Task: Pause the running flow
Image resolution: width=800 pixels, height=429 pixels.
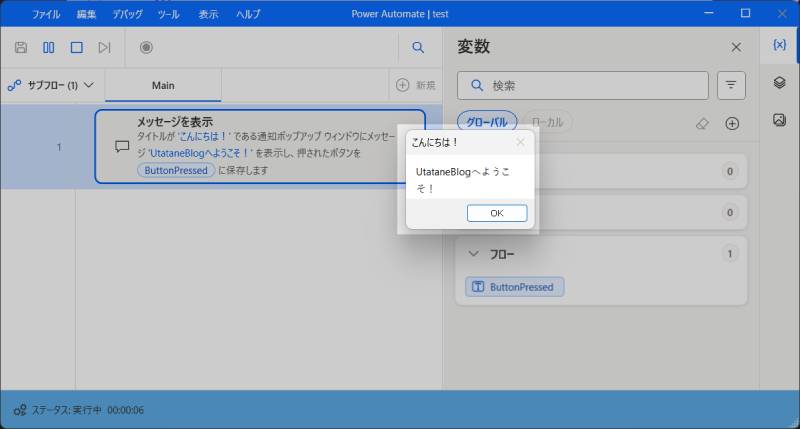Action: point(48,47)
